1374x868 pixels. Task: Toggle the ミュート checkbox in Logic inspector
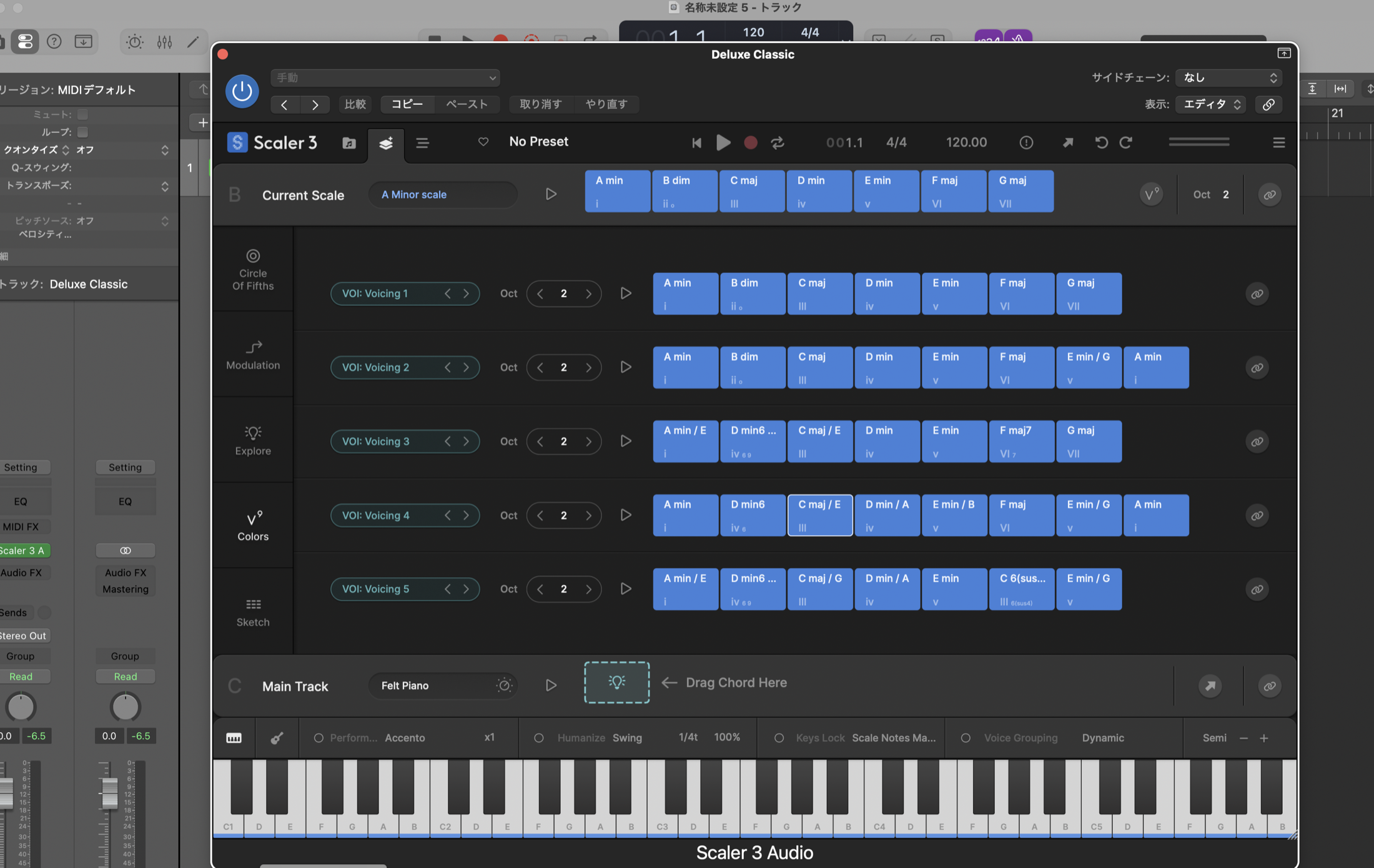pyautogui.click(x=82, y=114)
